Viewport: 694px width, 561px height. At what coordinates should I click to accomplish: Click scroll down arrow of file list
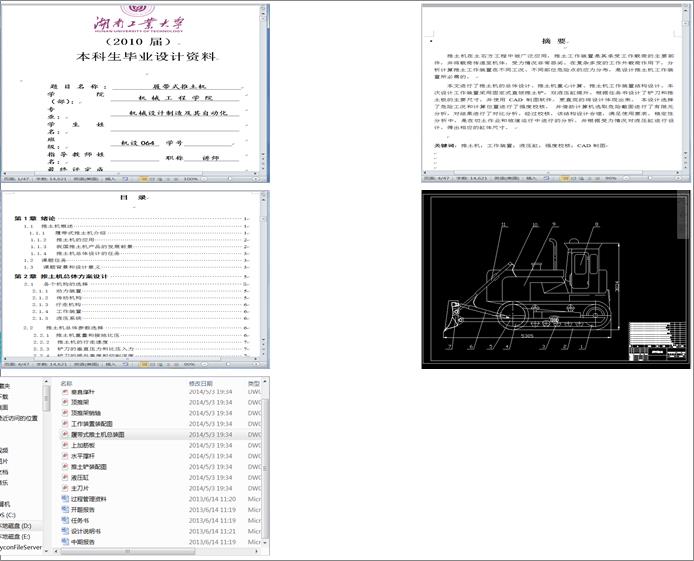265,542
